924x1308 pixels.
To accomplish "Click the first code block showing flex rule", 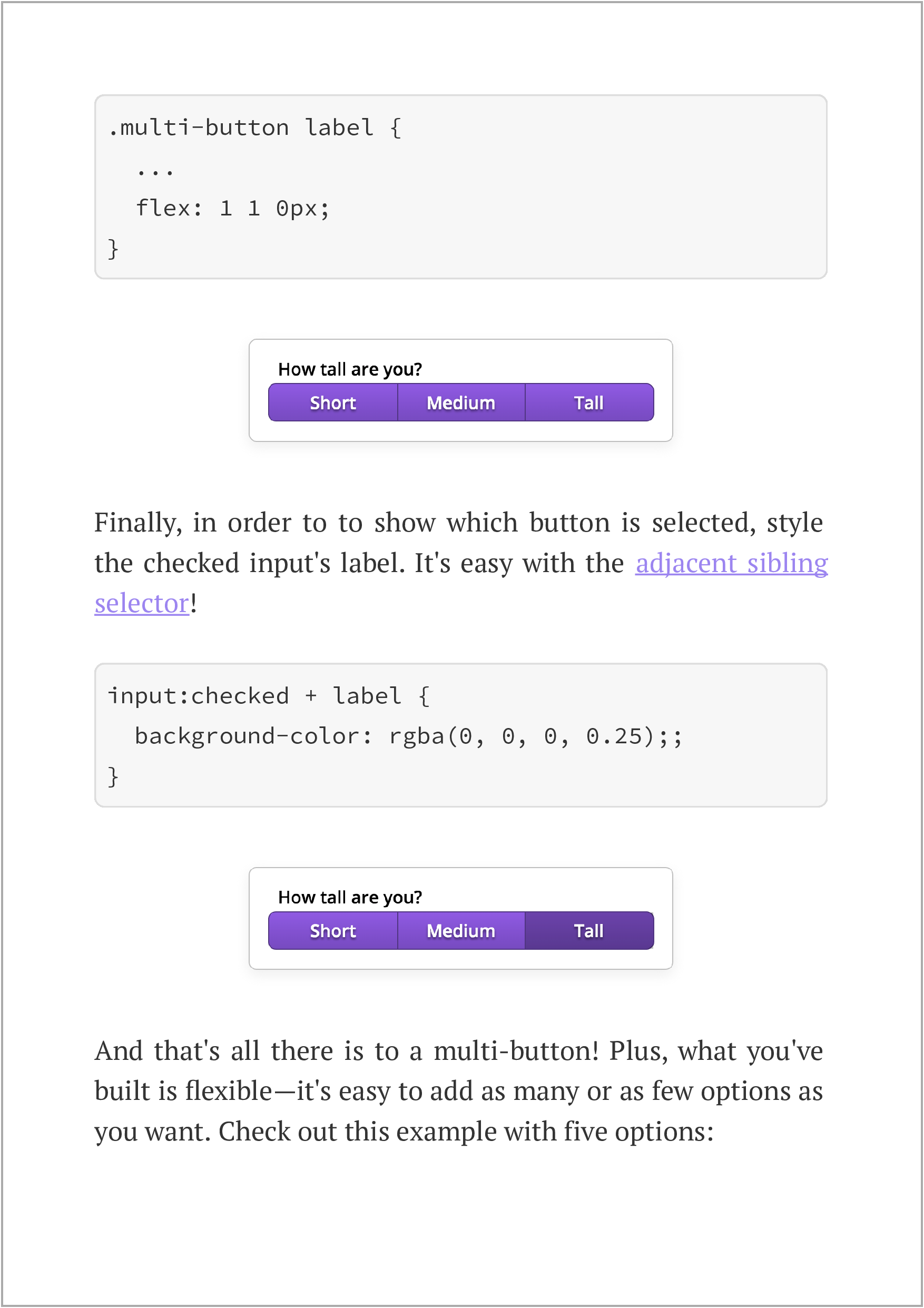I will [x=460, y=187].
